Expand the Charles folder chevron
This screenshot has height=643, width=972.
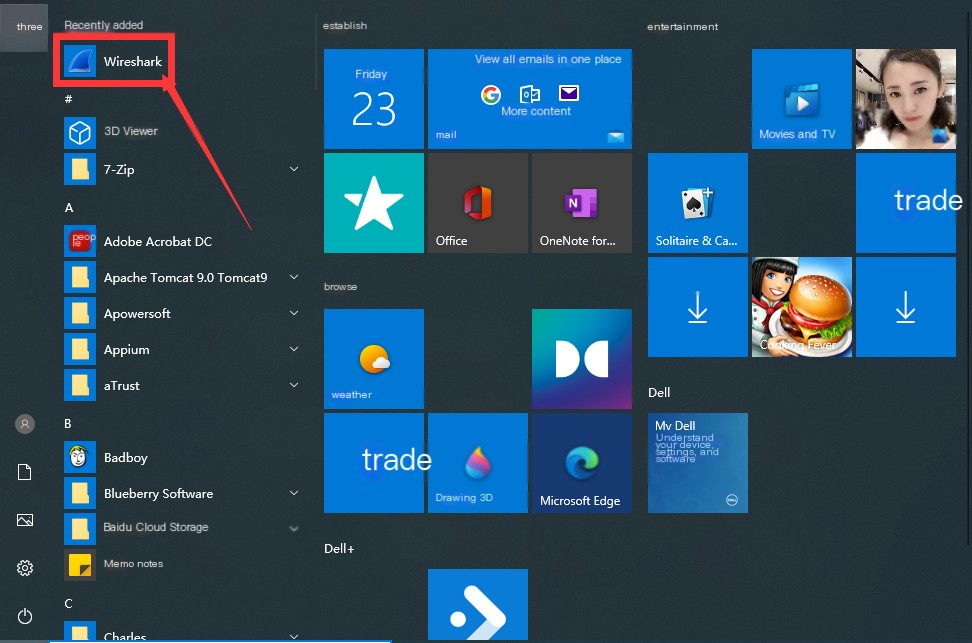point(294,636)
